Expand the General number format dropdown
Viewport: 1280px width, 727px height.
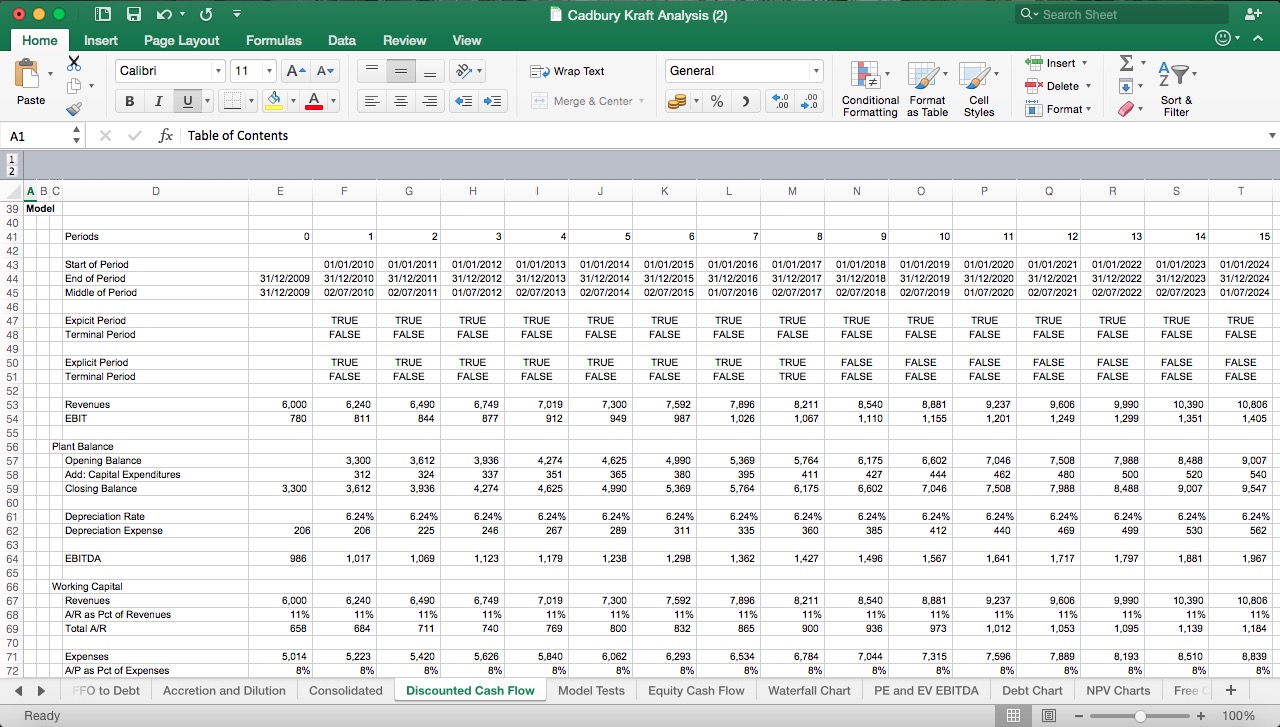(x=816, y=71)
